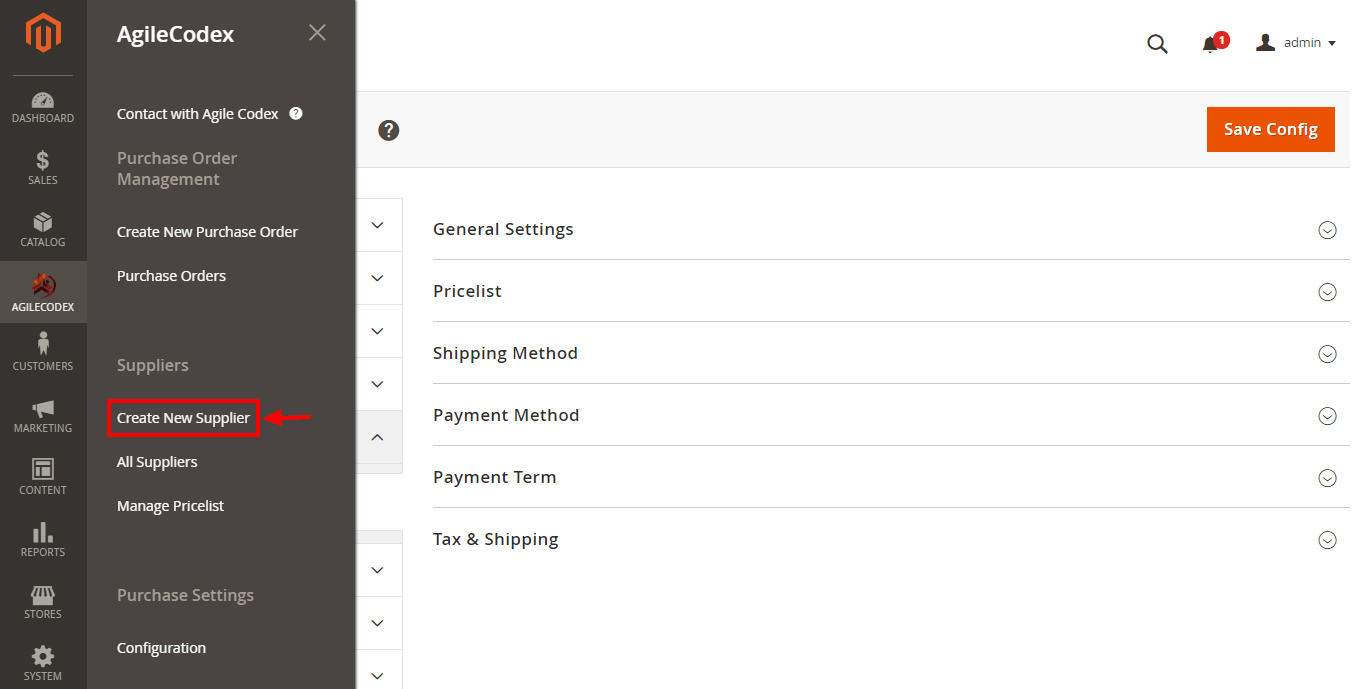Open Contact with Agile Codex link

198,114
